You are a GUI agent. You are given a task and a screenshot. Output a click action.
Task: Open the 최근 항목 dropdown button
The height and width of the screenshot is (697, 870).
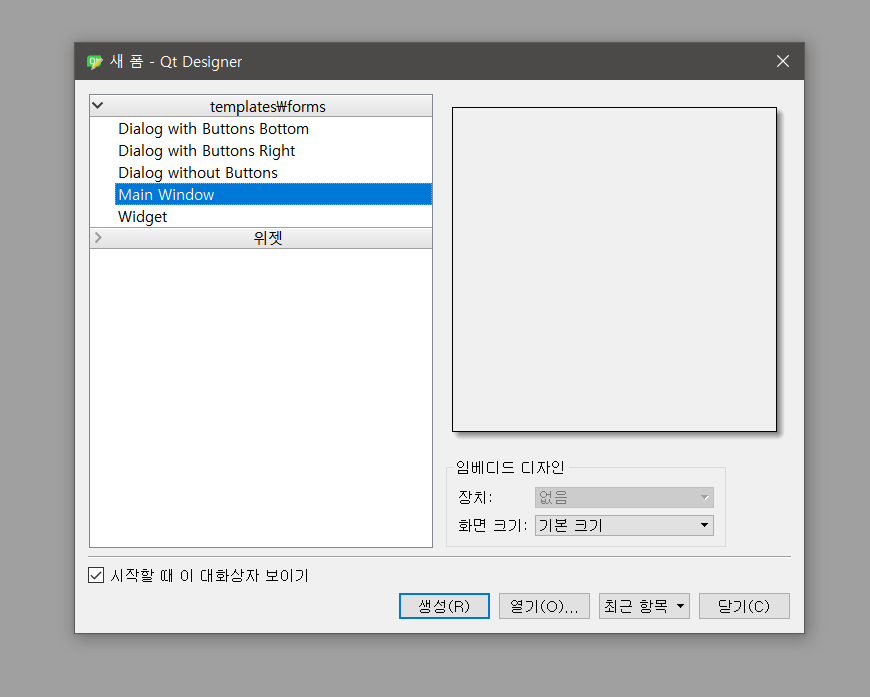pos(644,606)
